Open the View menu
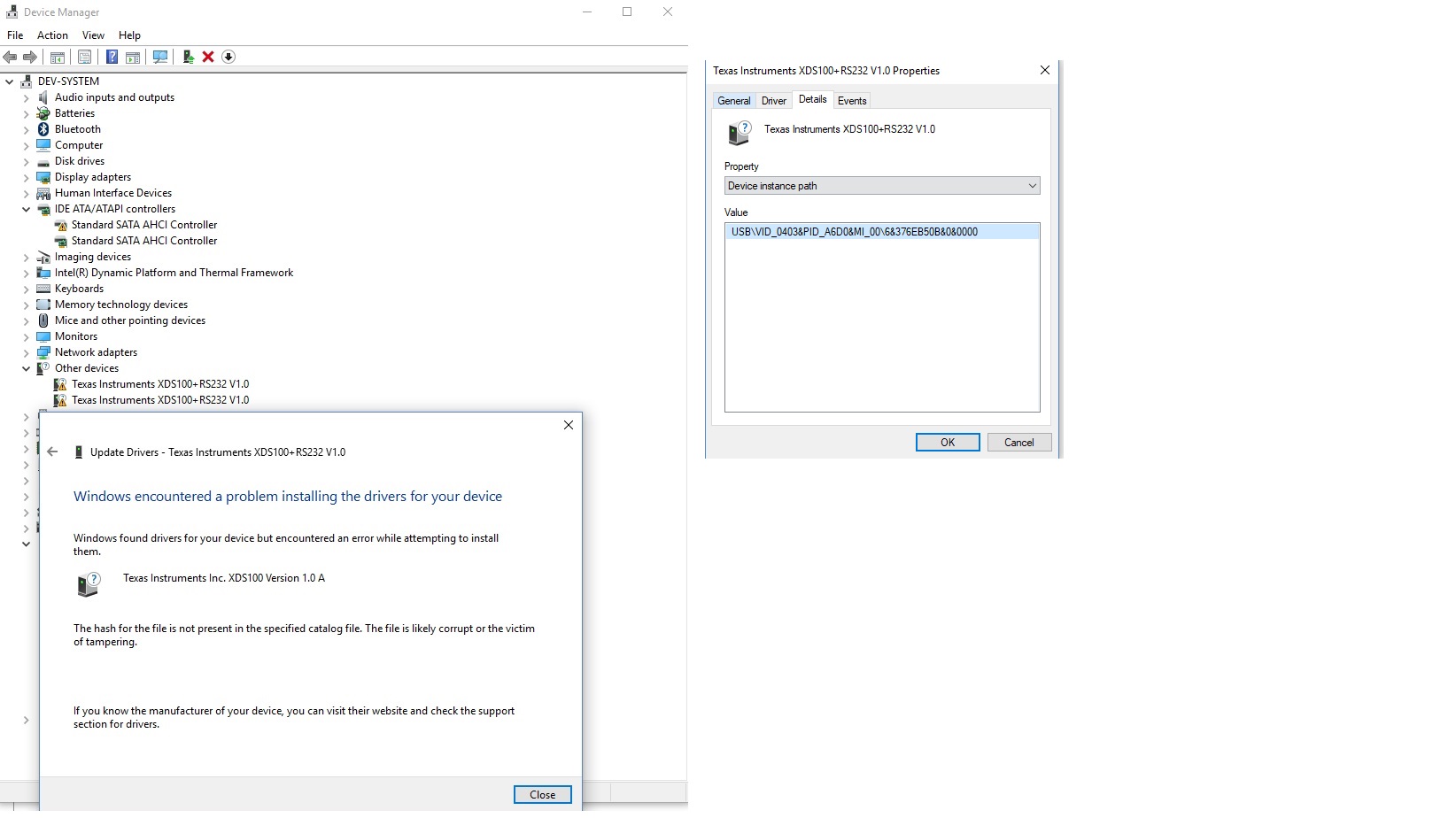This screenshot has width=1456, height=818. (x=93, y=35)
